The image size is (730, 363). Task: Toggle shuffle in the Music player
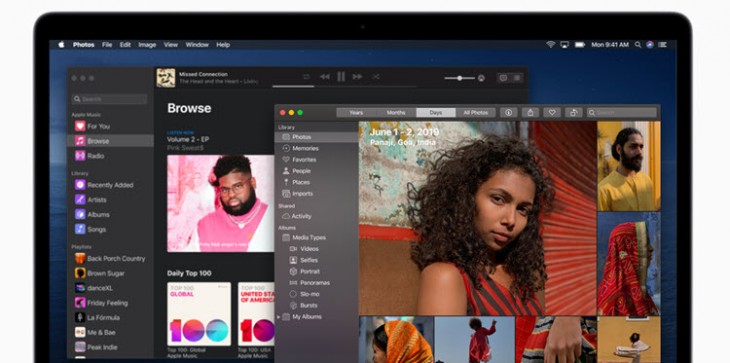[x=376, y=77]
